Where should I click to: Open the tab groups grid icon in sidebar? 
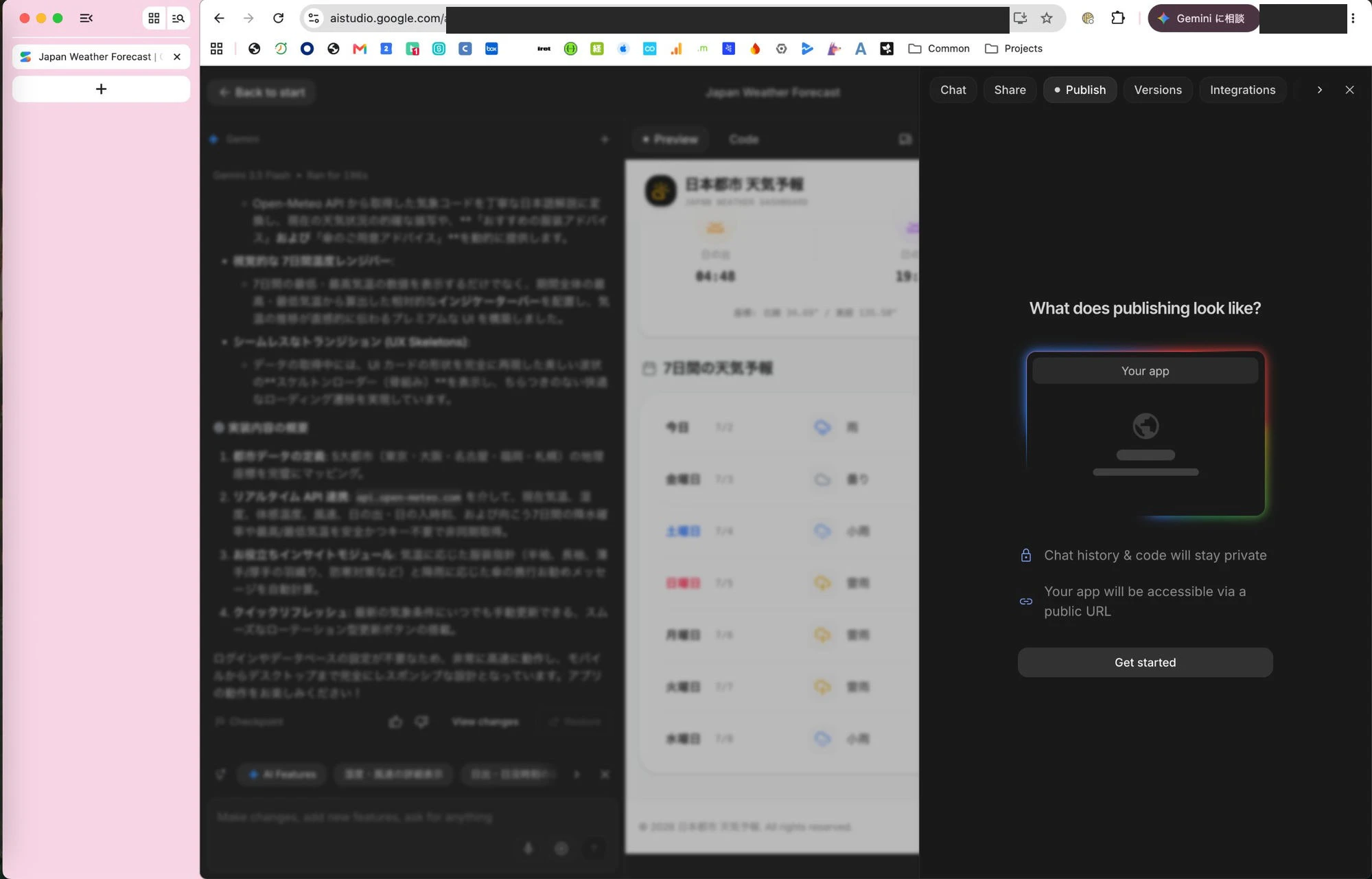click(154, 19)
